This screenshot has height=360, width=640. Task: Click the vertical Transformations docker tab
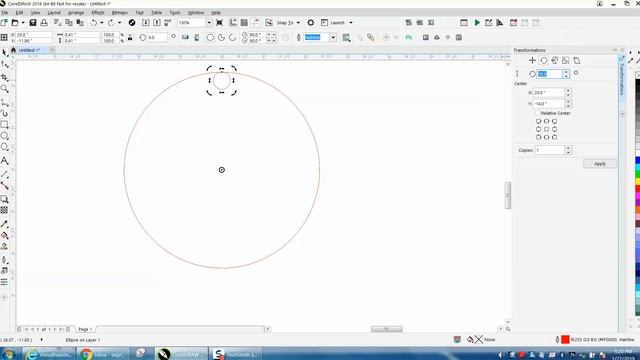622,77
